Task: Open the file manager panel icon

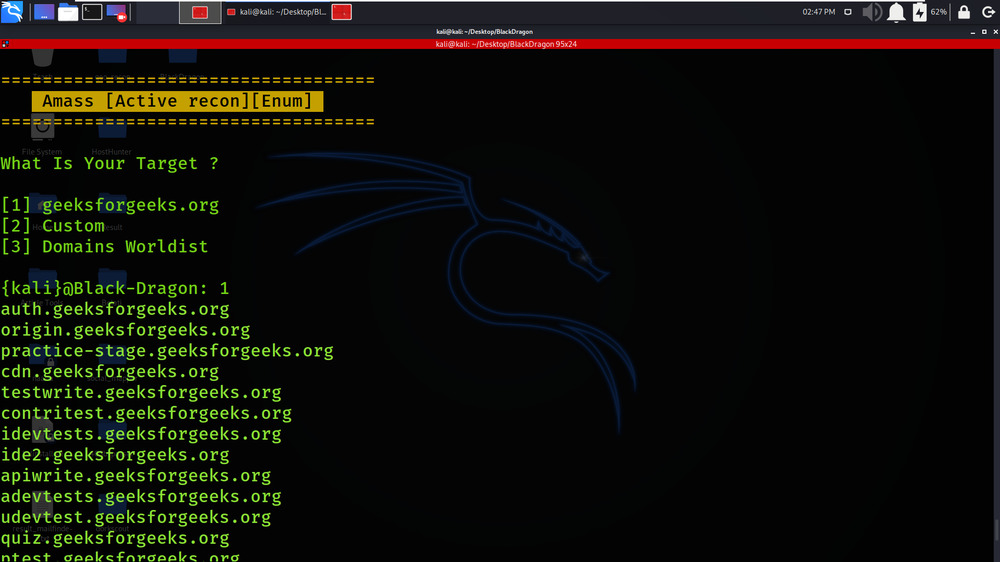Action: [68, 12]
